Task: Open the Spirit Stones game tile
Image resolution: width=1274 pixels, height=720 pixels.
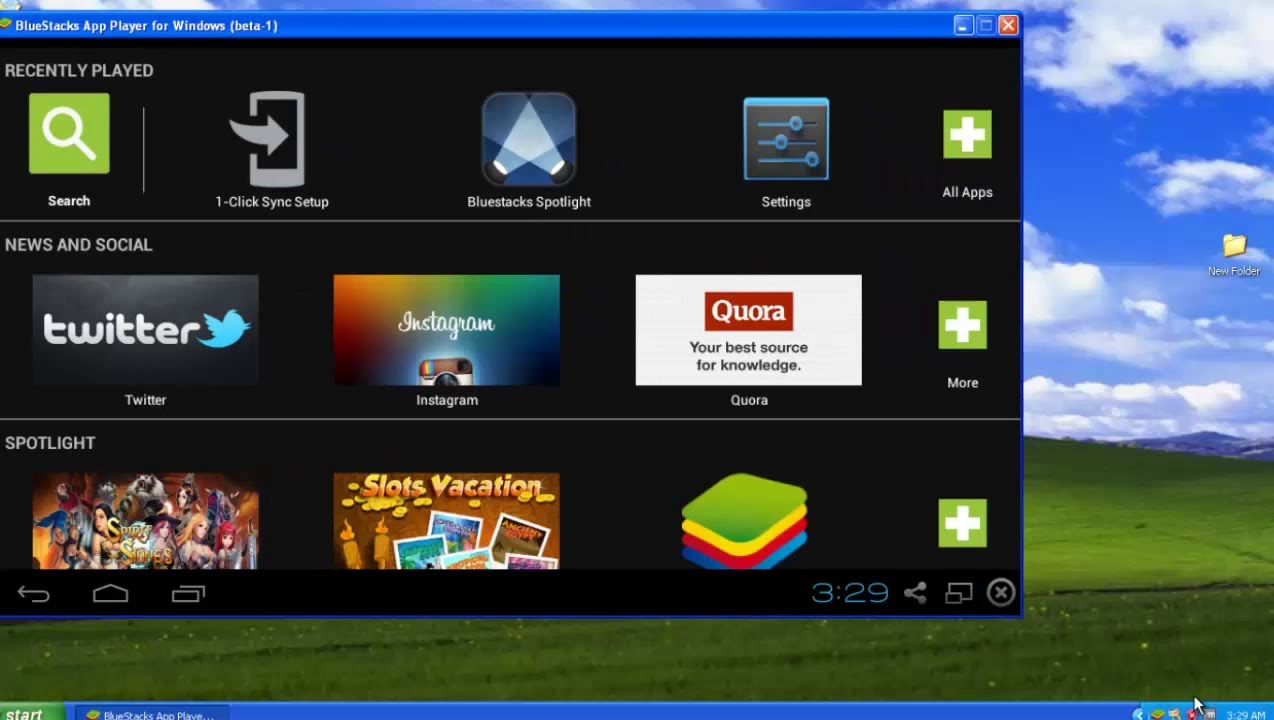Action: click(145, 521)
